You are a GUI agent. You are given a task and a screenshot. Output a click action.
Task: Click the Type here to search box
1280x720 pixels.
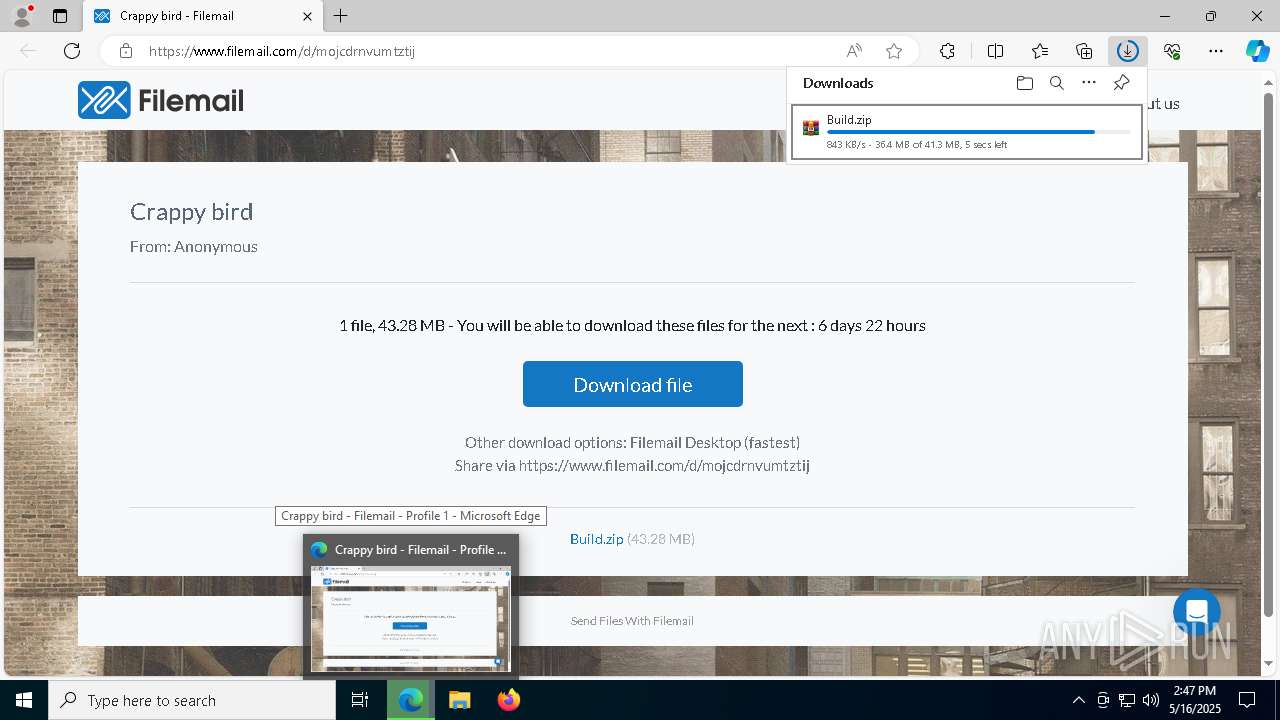192,700
